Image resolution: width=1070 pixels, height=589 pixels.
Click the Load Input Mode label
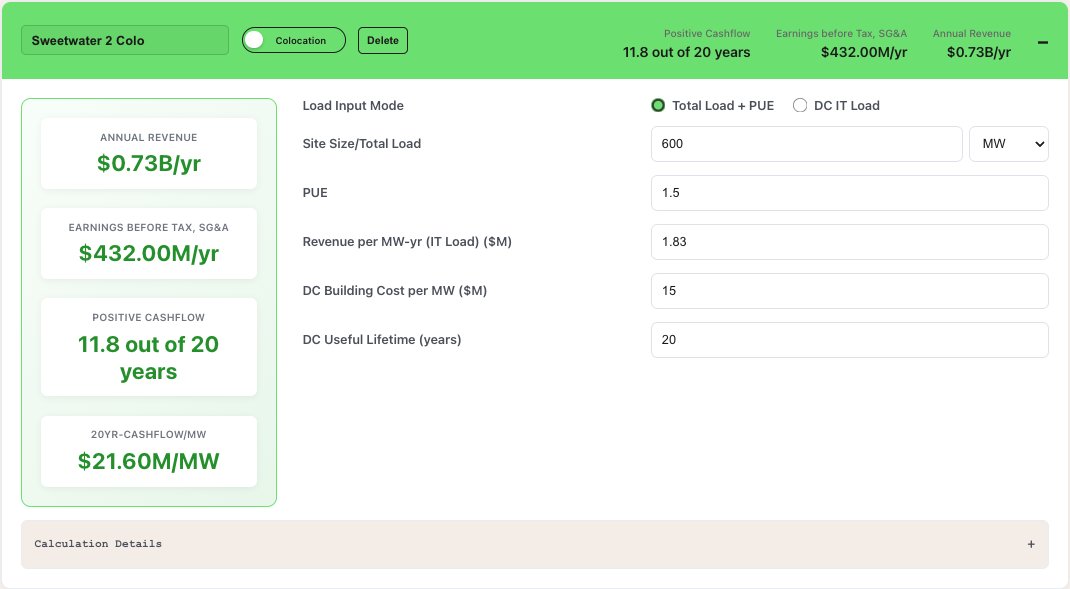[x=353, y=105]
